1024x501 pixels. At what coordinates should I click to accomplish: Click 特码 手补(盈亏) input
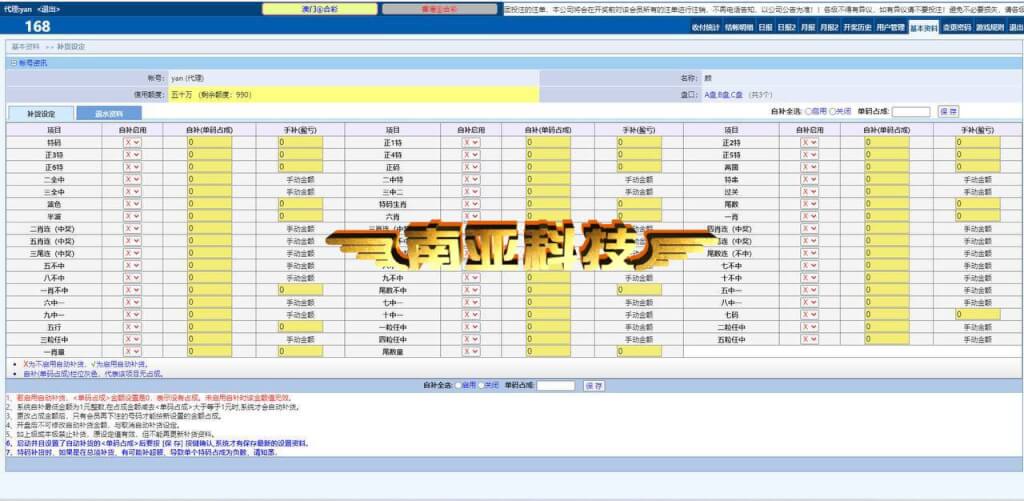pos(300,142)
